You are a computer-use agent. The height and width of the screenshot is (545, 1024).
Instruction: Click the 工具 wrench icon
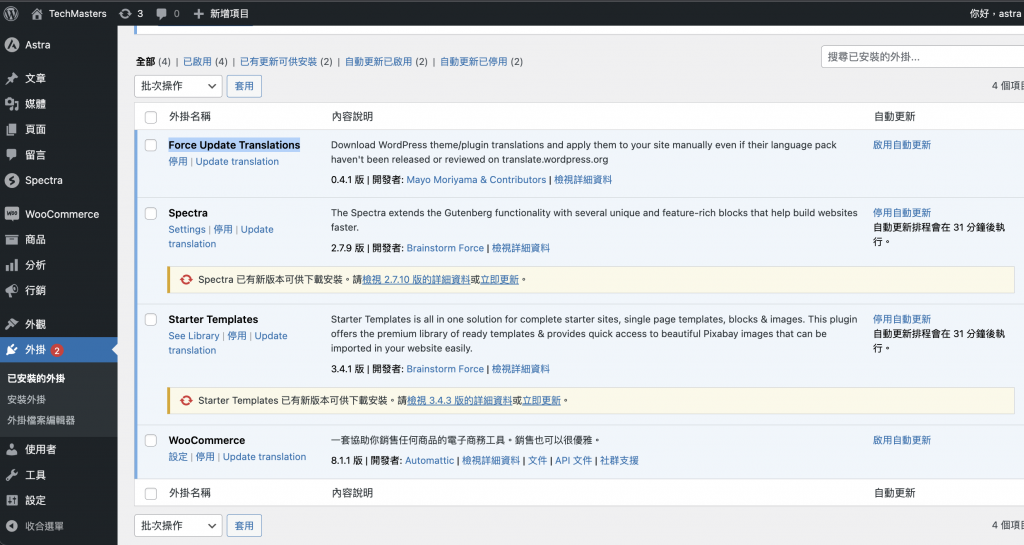coord(12,475)
